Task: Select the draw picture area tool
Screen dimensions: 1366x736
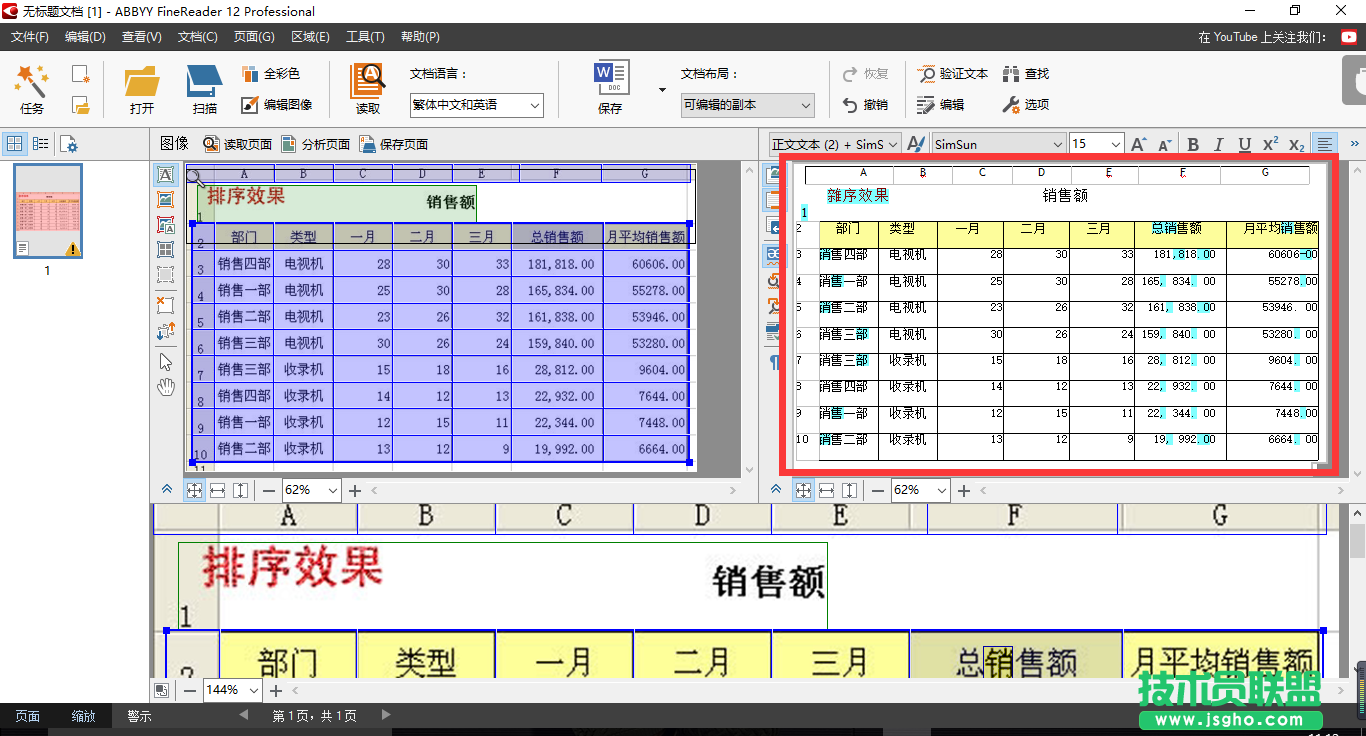Action: click(165, 200)
